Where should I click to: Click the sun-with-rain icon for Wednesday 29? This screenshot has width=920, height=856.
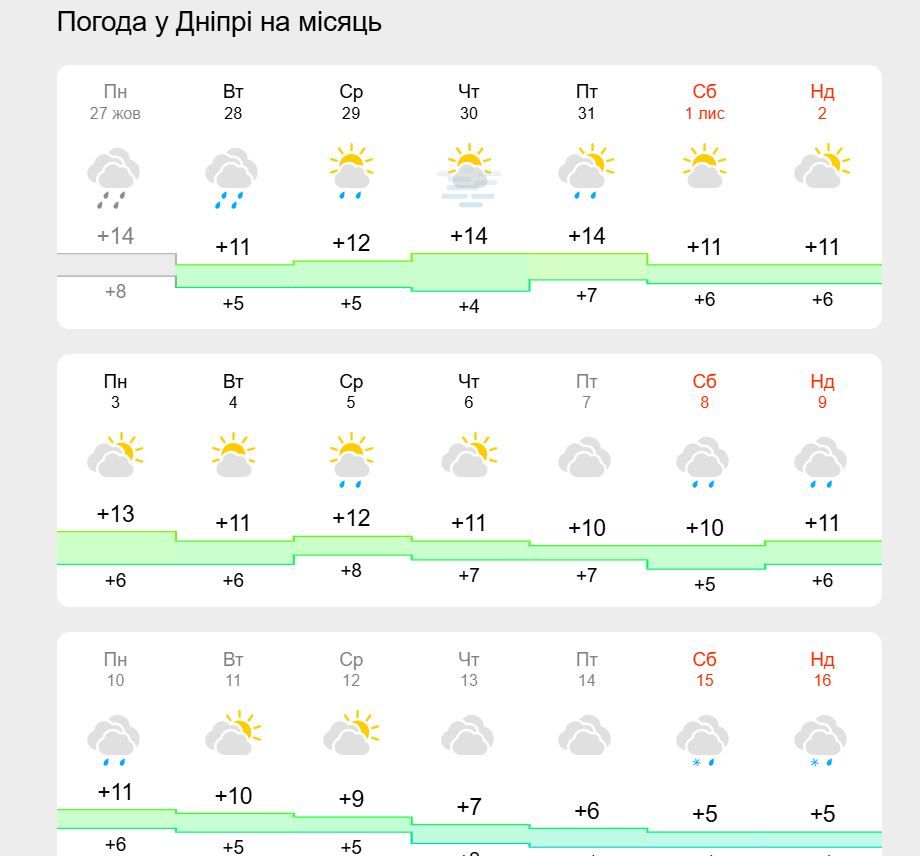351,172
